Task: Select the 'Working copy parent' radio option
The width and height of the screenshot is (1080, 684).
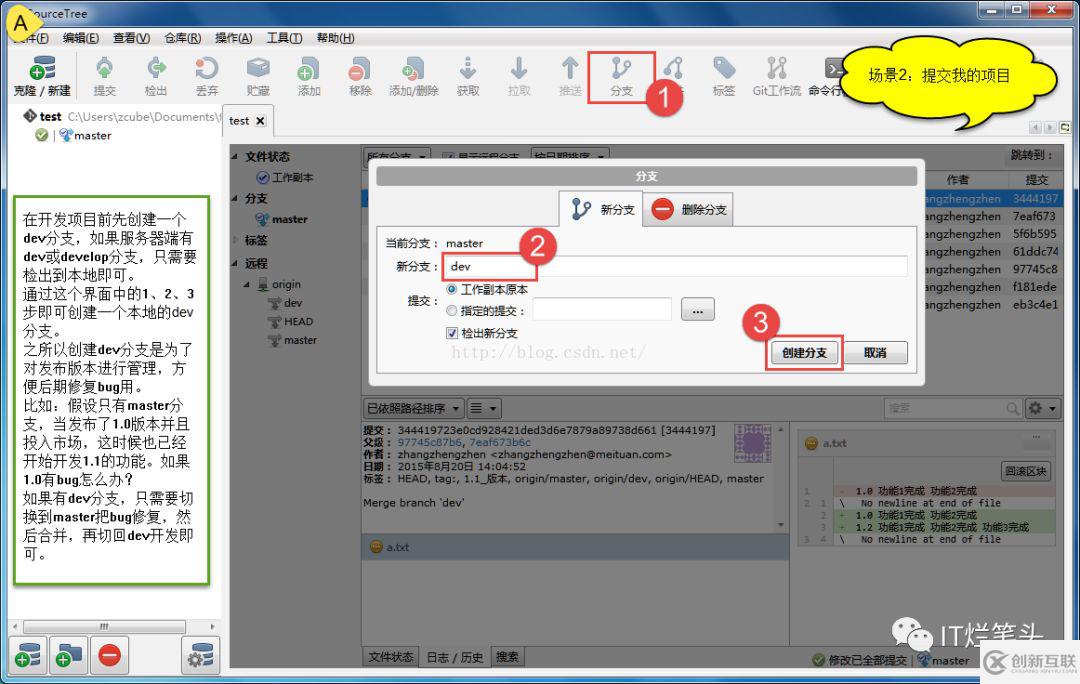Action: 452,289
